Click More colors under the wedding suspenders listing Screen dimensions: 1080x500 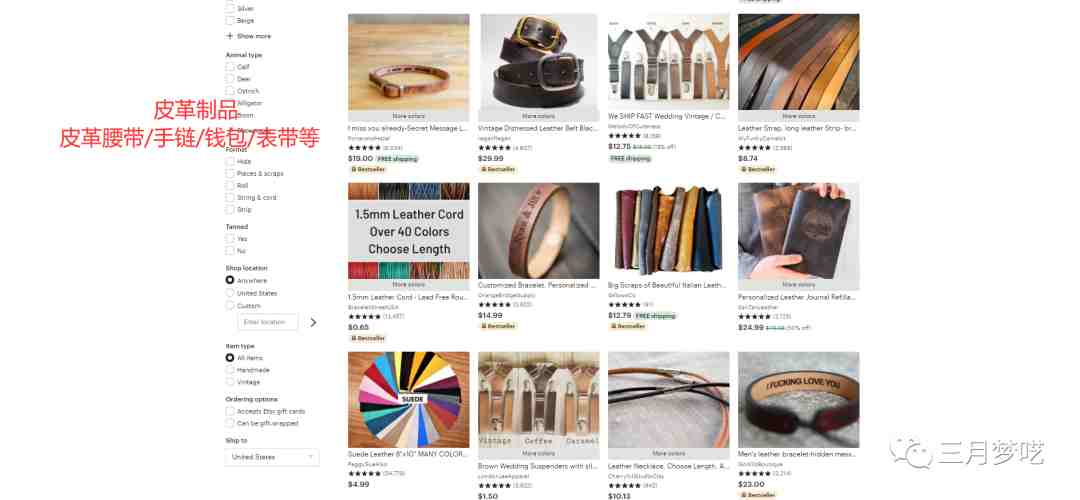coord(538,454)
